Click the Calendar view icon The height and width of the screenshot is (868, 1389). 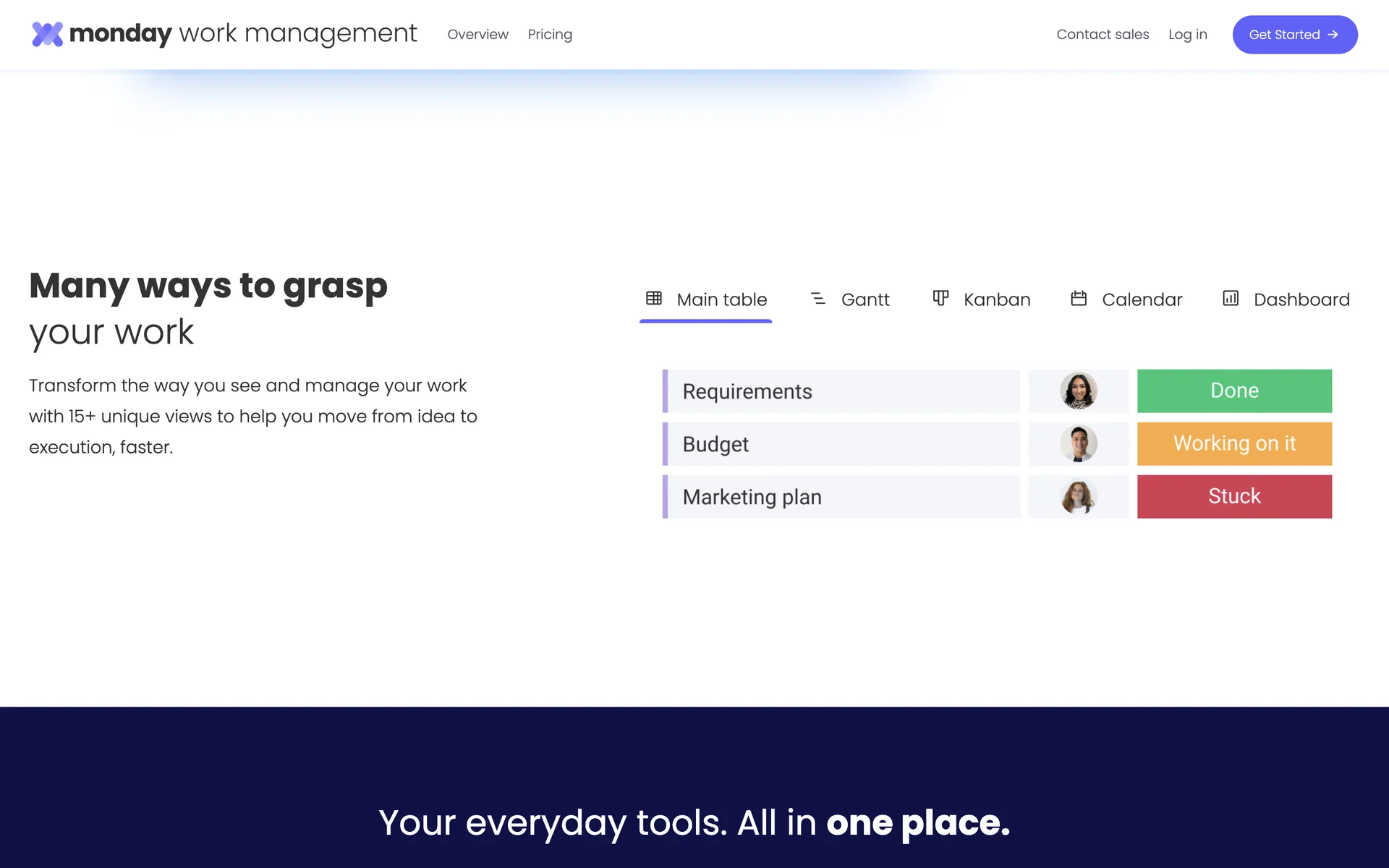[x=1078, y=298]
